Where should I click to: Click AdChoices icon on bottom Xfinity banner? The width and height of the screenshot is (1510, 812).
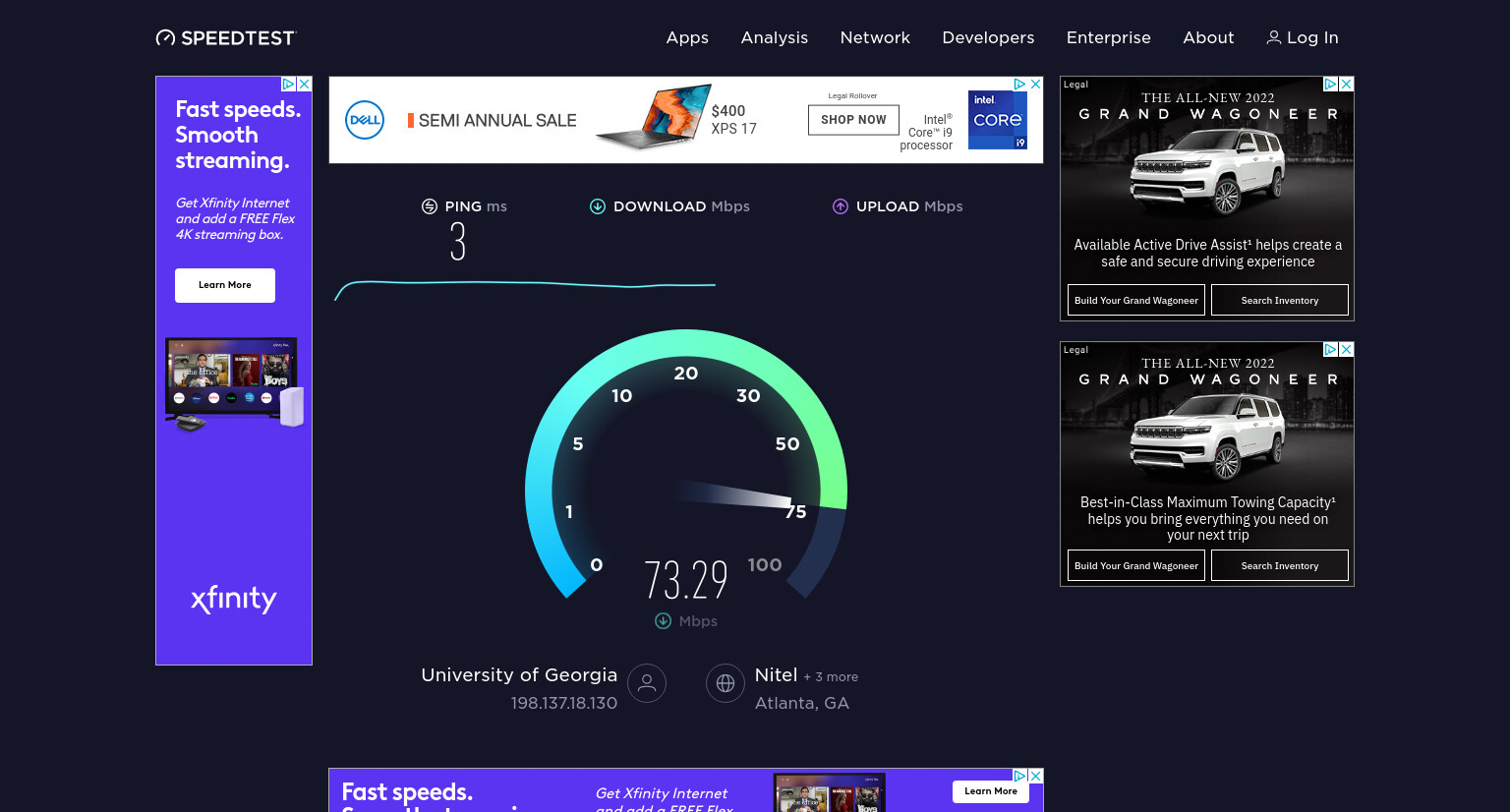(x=1020, y=777)
